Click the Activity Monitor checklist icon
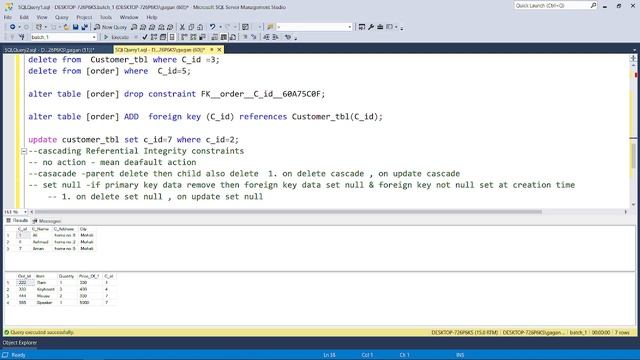The image size is (640, 360). 245,27
